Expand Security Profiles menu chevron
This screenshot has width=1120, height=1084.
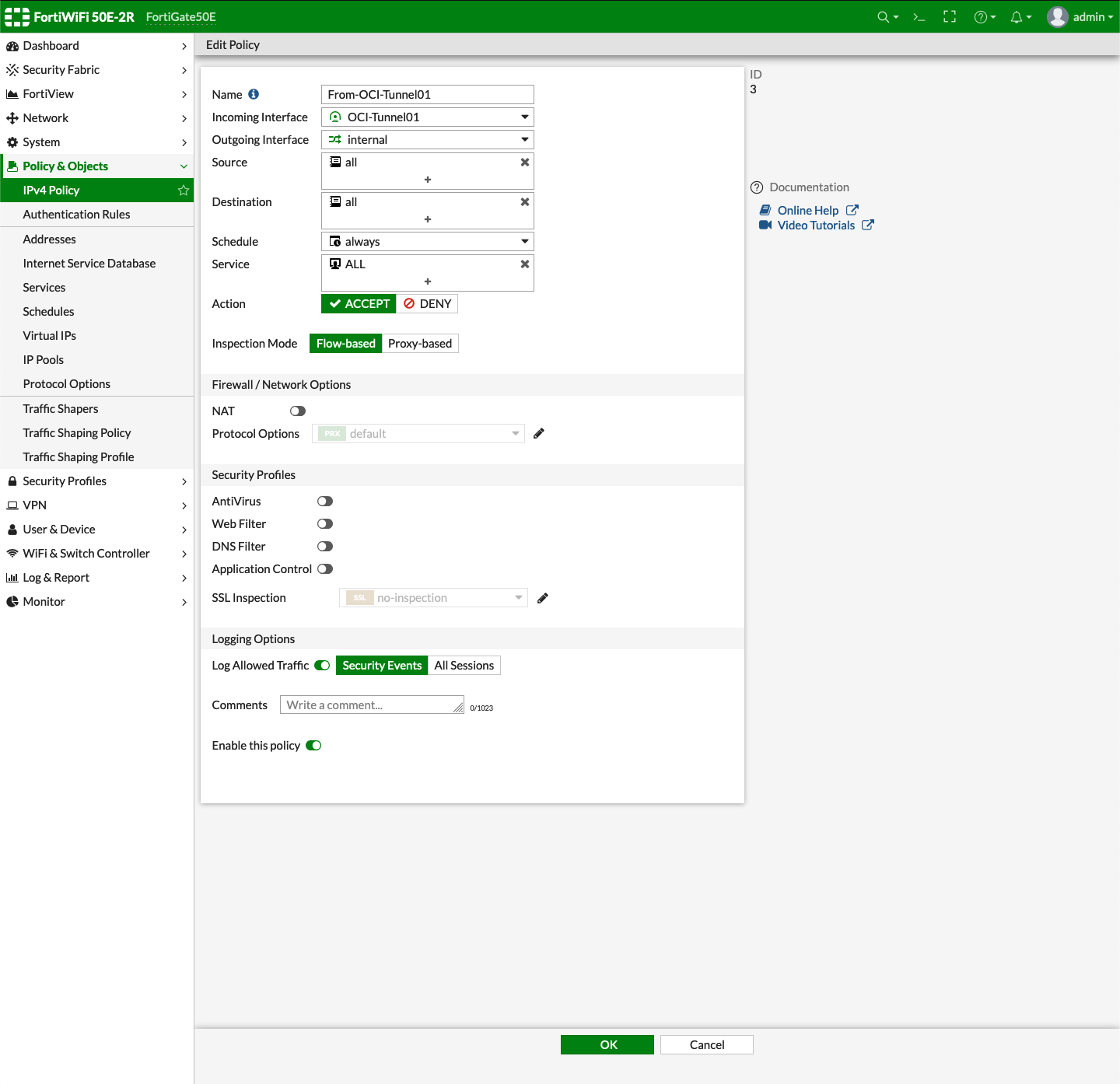pyautogui.click(x=184, y=481)
